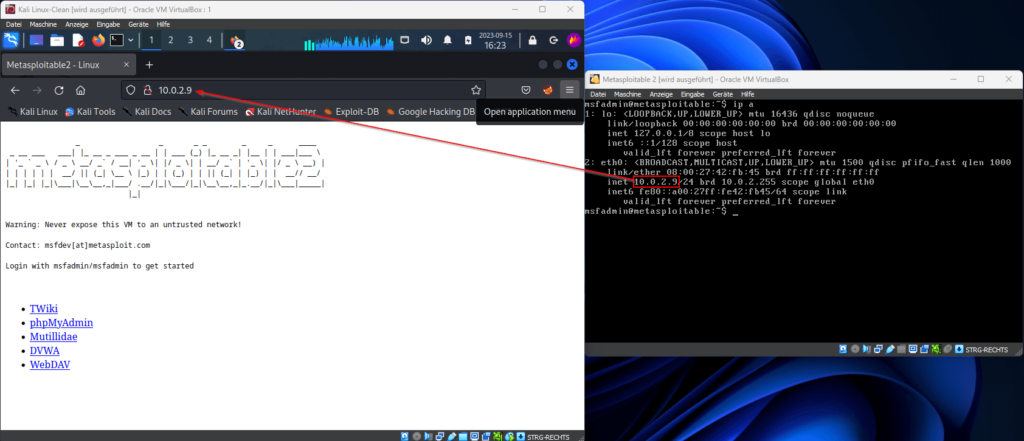Bookmark this page with the star icon
The height and width of the screenshot is (441, 1024).
click(x=476, y=90)
